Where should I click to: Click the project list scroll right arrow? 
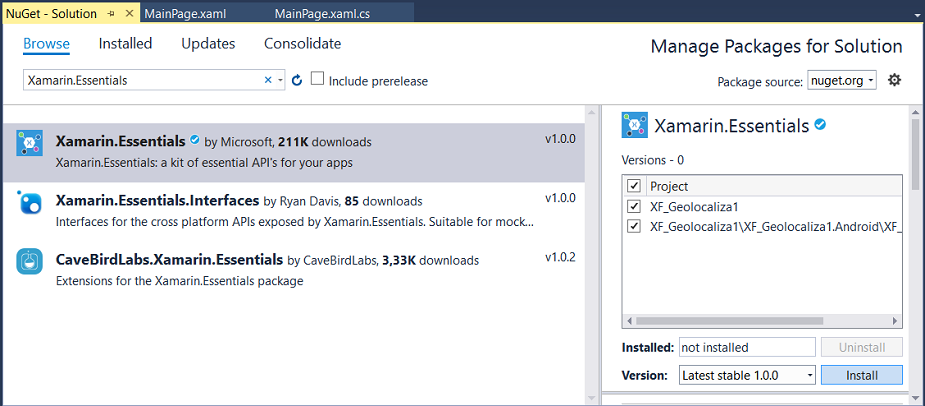click(895, 321)
